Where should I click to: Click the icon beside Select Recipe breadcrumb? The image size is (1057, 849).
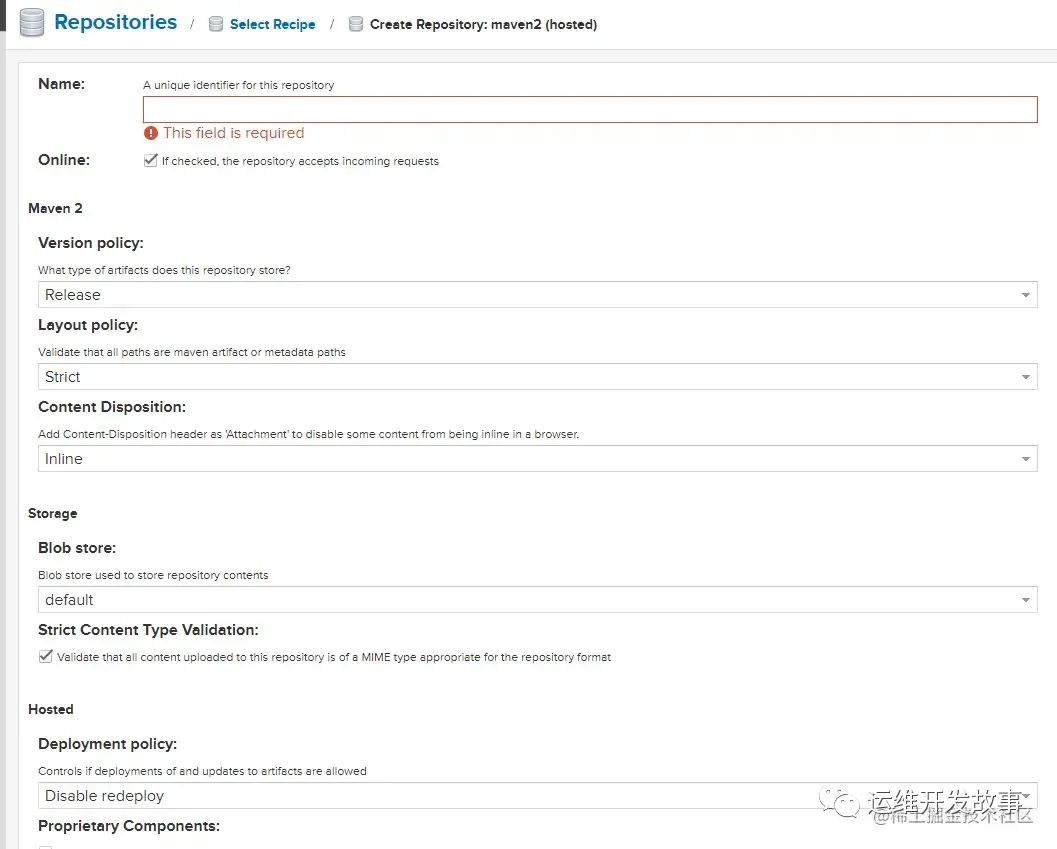tap(215, 25)
